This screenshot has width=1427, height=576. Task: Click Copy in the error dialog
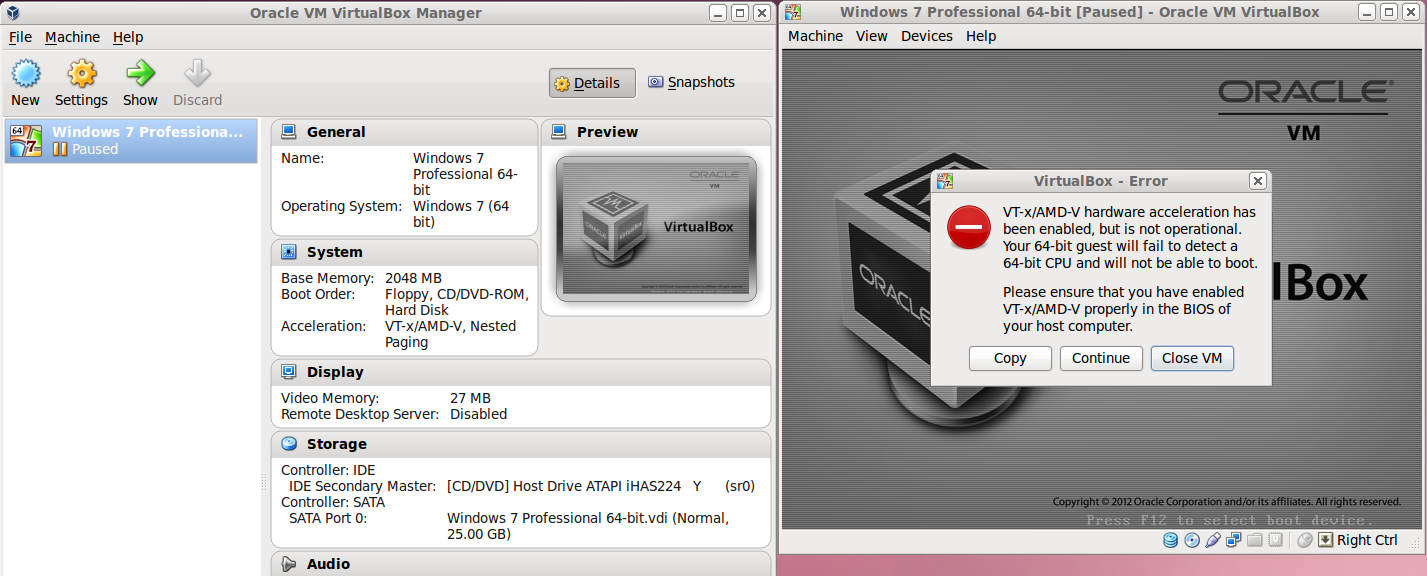click(x=1010, y=358)
